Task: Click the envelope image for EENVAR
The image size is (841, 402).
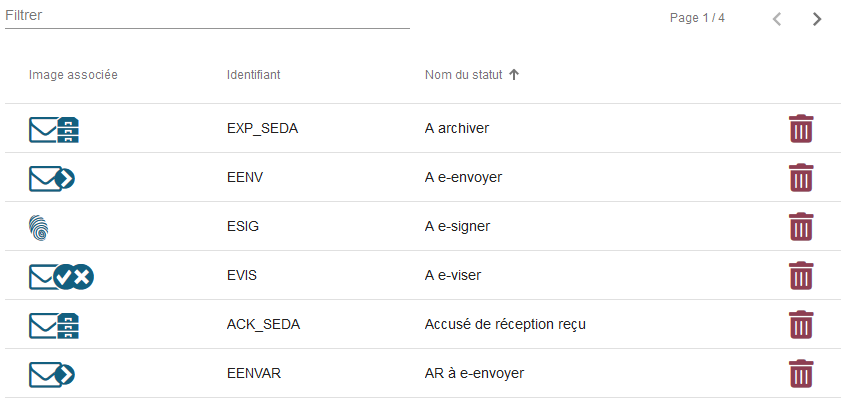Action: (x=53, y=374)
